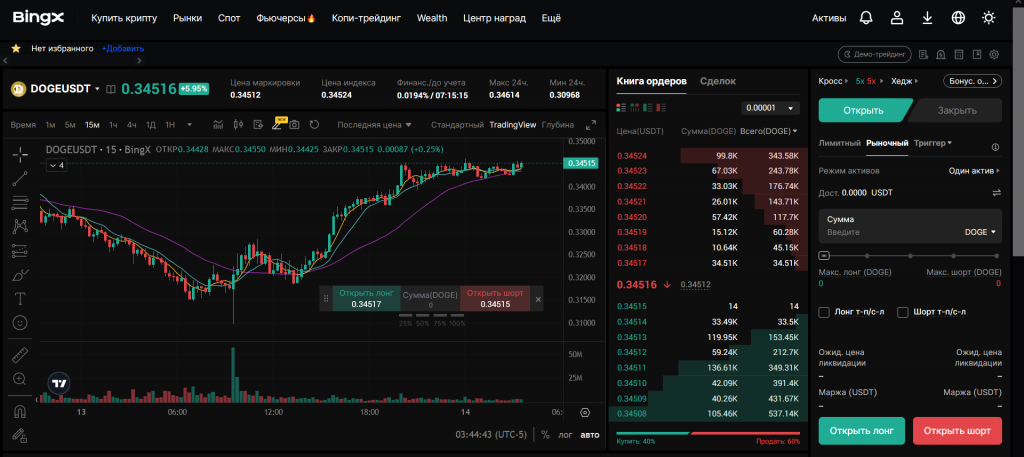Open the user account profile icon
Viewport: 1024px width, 457px height.
[x=897, y=18]
